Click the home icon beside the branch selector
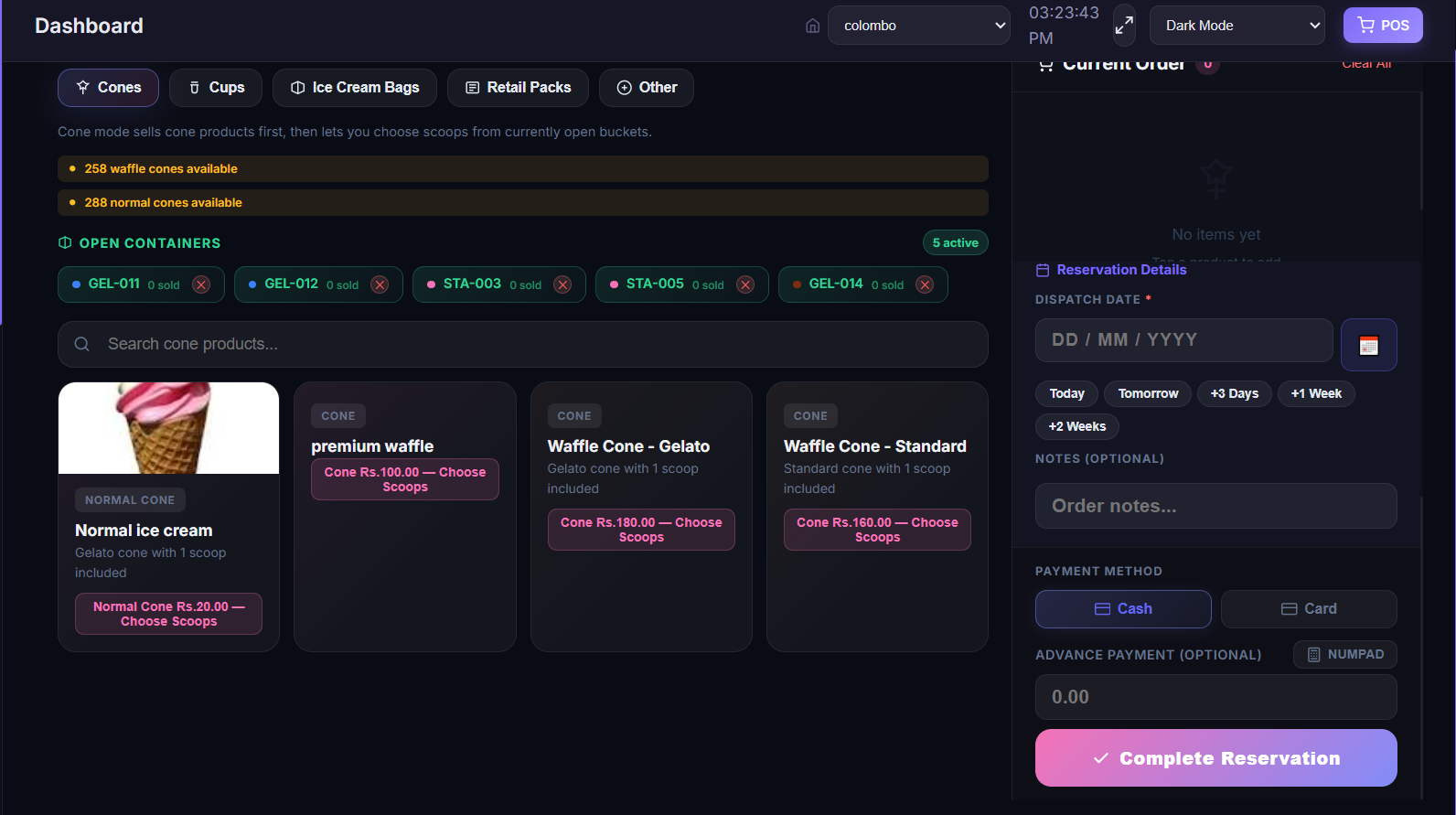1456x815 pixels. tap(812, 26)
